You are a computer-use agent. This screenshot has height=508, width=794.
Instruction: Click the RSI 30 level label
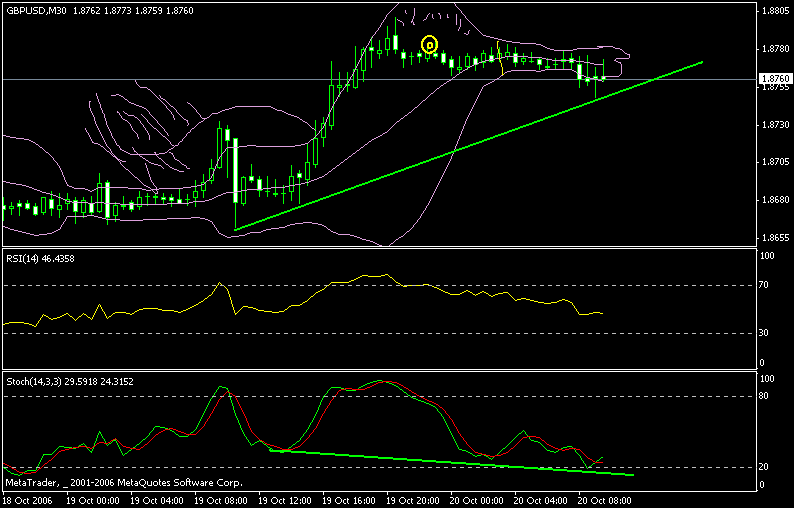point(764,333)
